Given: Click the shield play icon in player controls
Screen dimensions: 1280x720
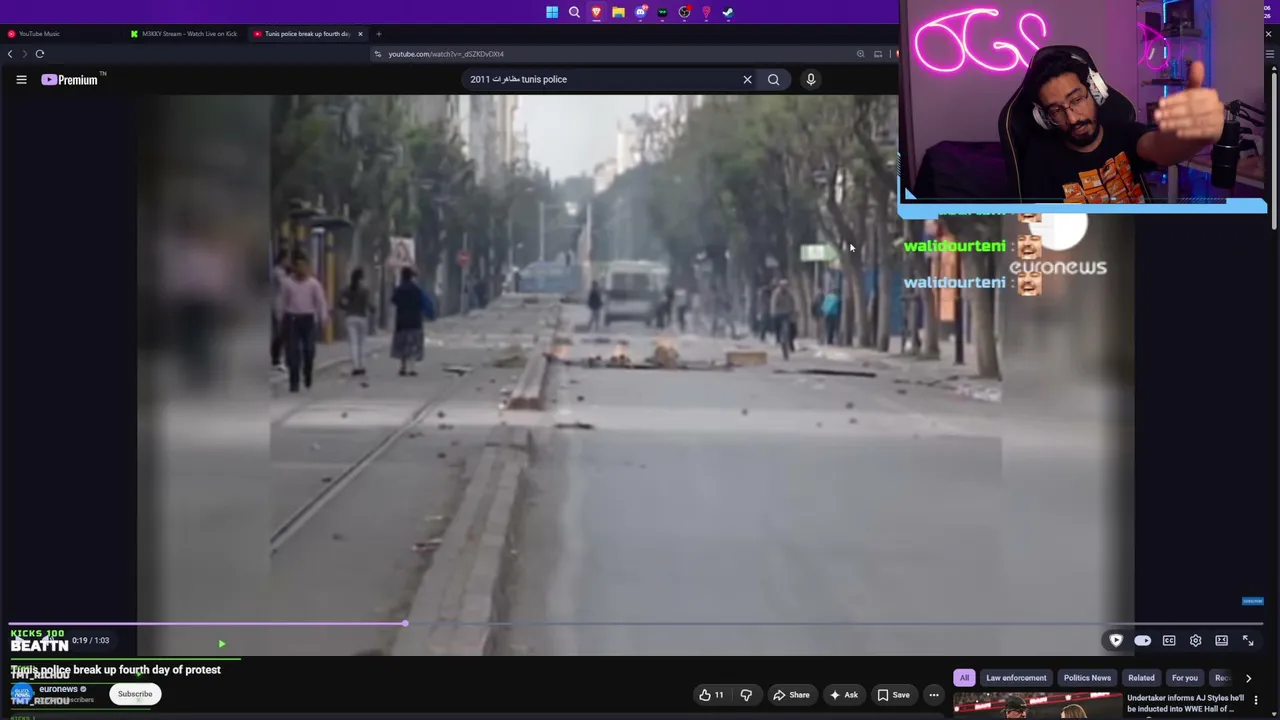Looking at the screenshot, I should click(x=1116, y=641).
